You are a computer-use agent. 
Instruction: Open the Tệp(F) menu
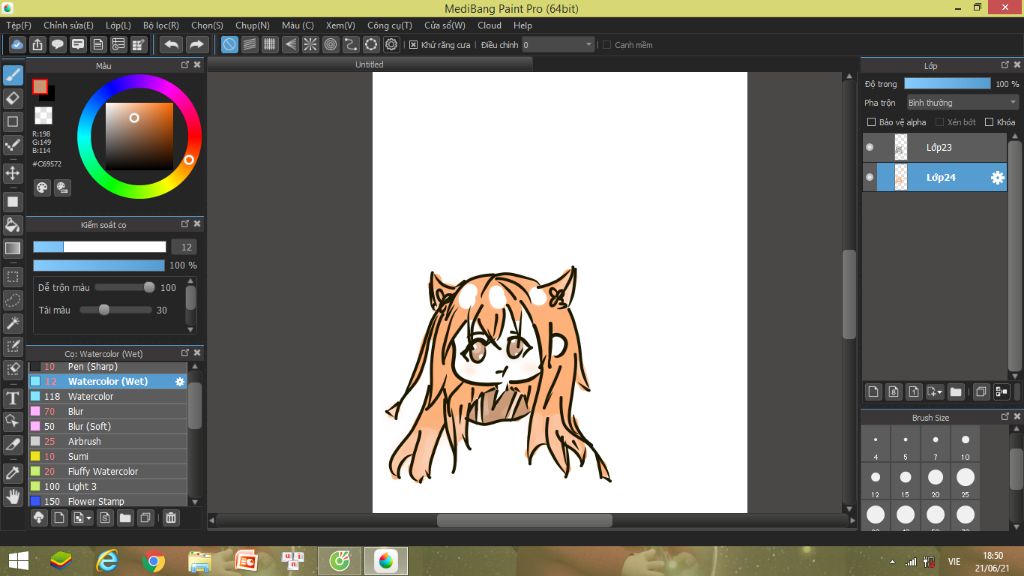(18, 25)
